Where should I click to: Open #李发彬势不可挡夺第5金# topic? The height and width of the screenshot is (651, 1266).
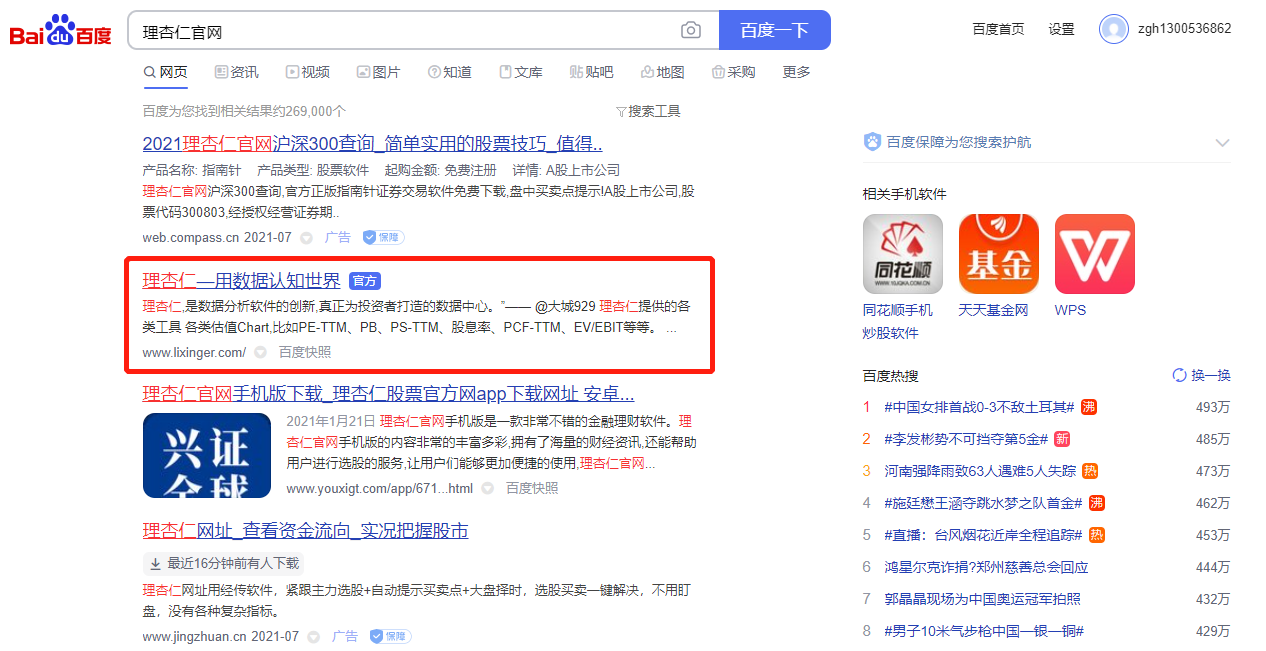pyautogui.click(x=966, y=439)
